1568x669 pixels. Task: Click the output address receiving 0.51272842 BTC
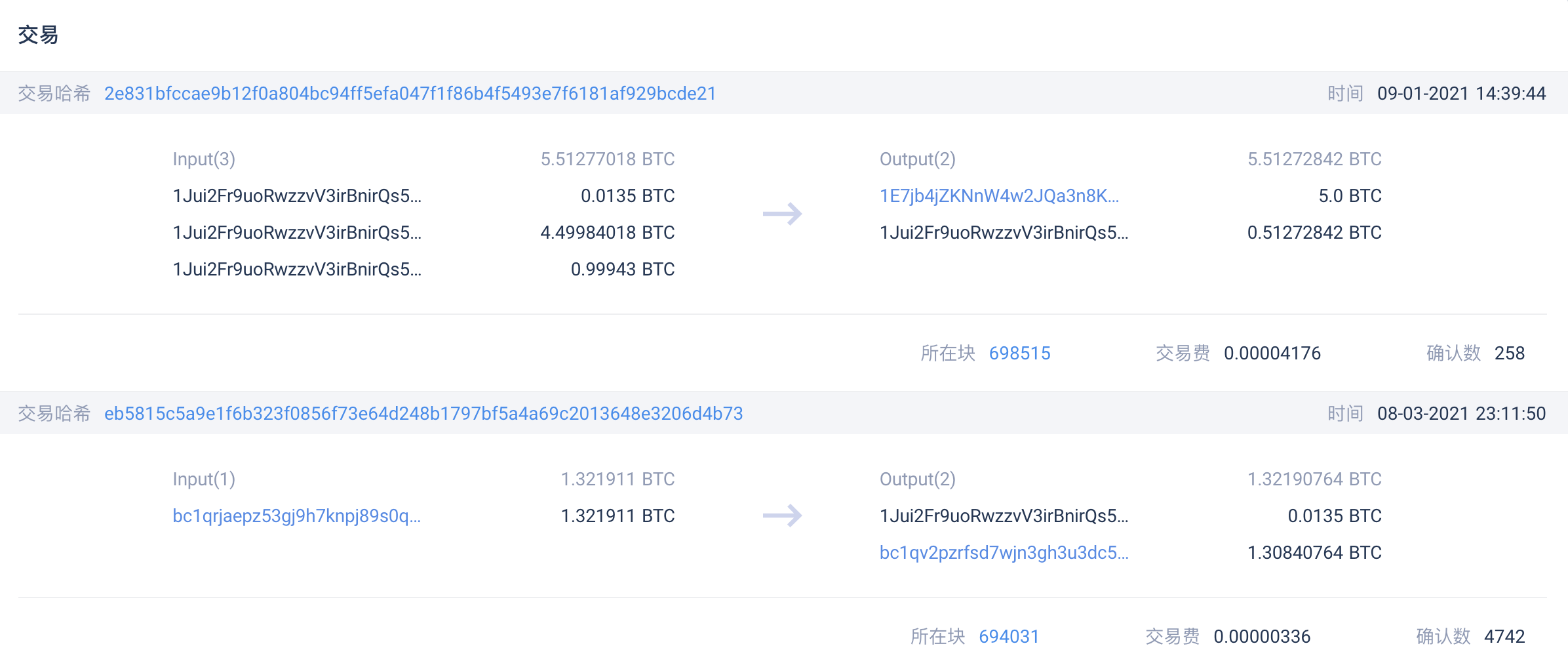coord(1004,233)
